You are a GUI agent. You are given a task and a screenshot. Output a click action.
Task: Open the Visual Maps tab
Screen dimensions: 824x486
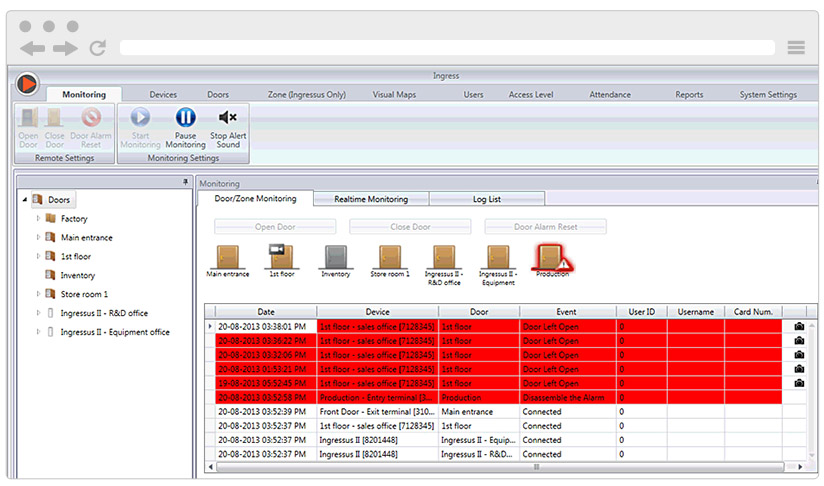(394, 95)
